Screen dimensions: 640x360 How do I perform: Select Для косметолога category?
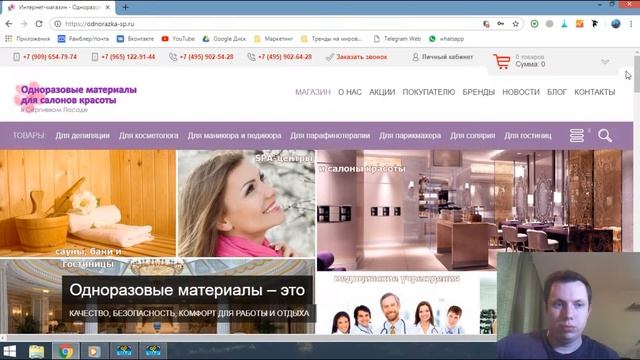[149, 135]
